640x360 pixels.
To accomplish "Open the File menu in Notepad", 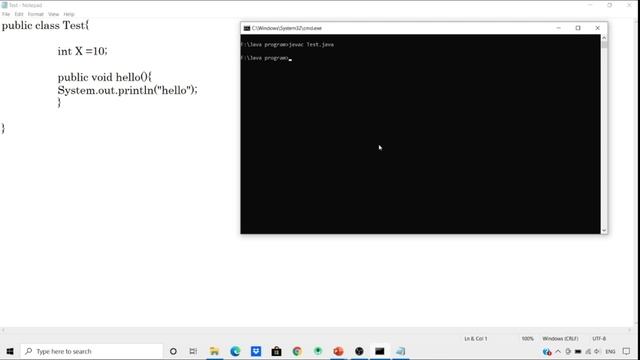I will 6,14.
